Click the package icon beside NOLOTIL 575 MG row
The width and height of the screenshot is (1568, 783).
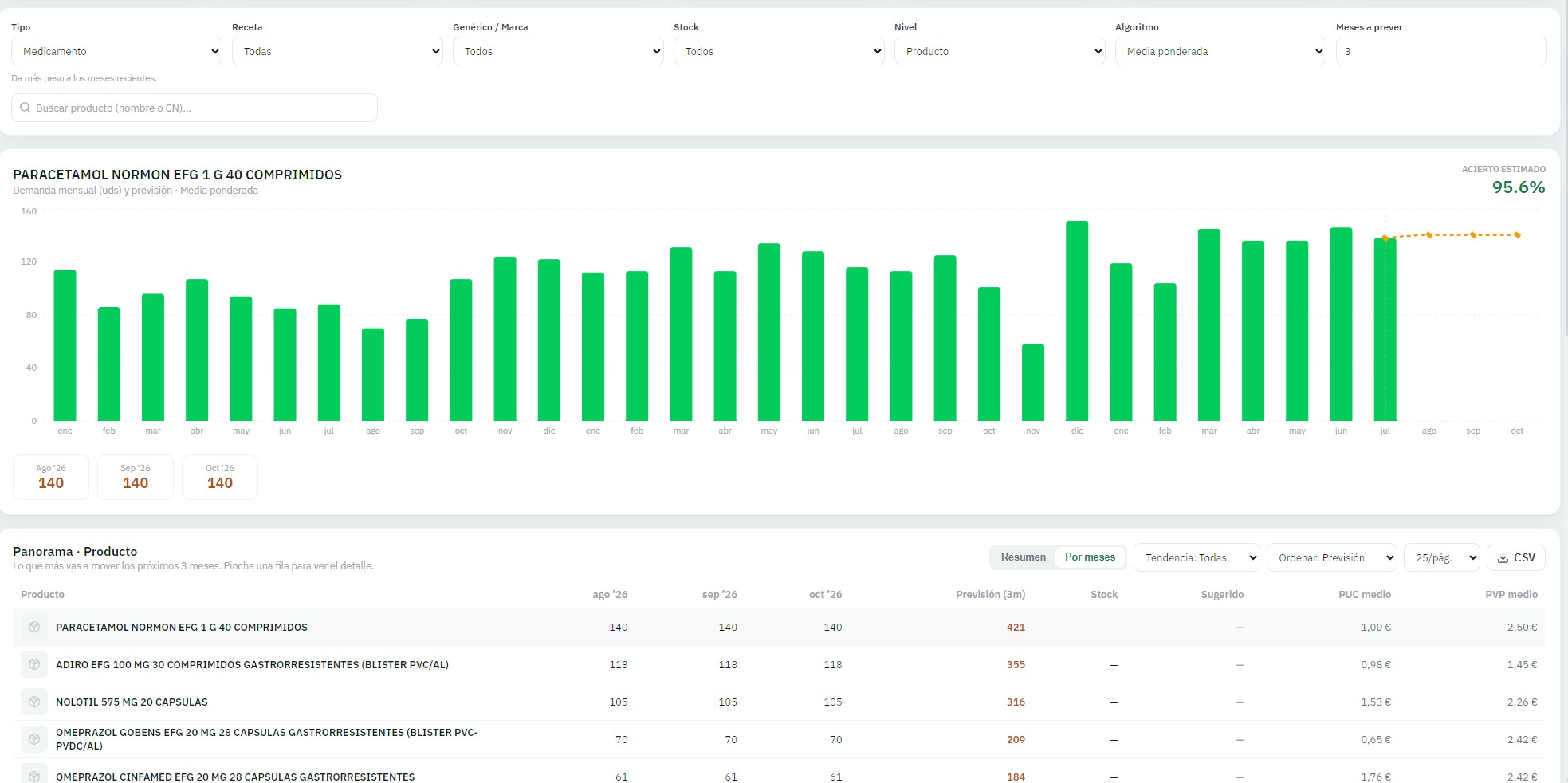pyautogui.click(x=34, y=702)
